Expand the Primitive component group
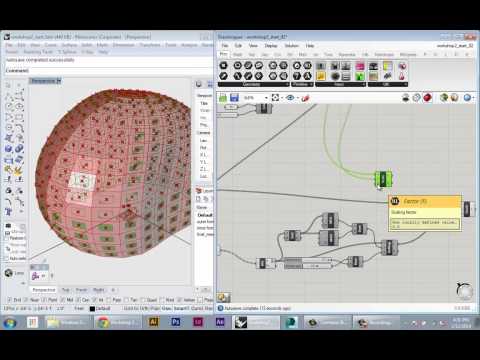Screen dimensions: 480x360 point(302,84)
